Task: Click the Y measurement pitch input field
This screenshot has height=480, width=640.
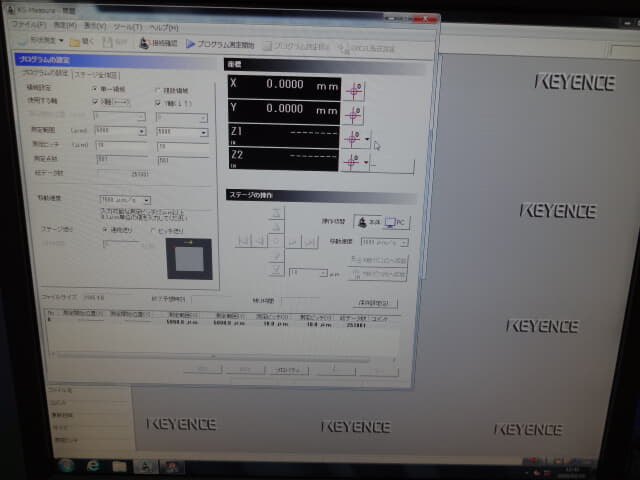Action: click(183, 146)
